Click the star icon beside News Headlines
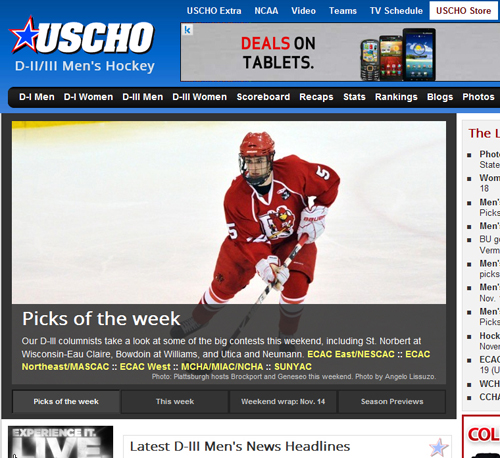 438,447
